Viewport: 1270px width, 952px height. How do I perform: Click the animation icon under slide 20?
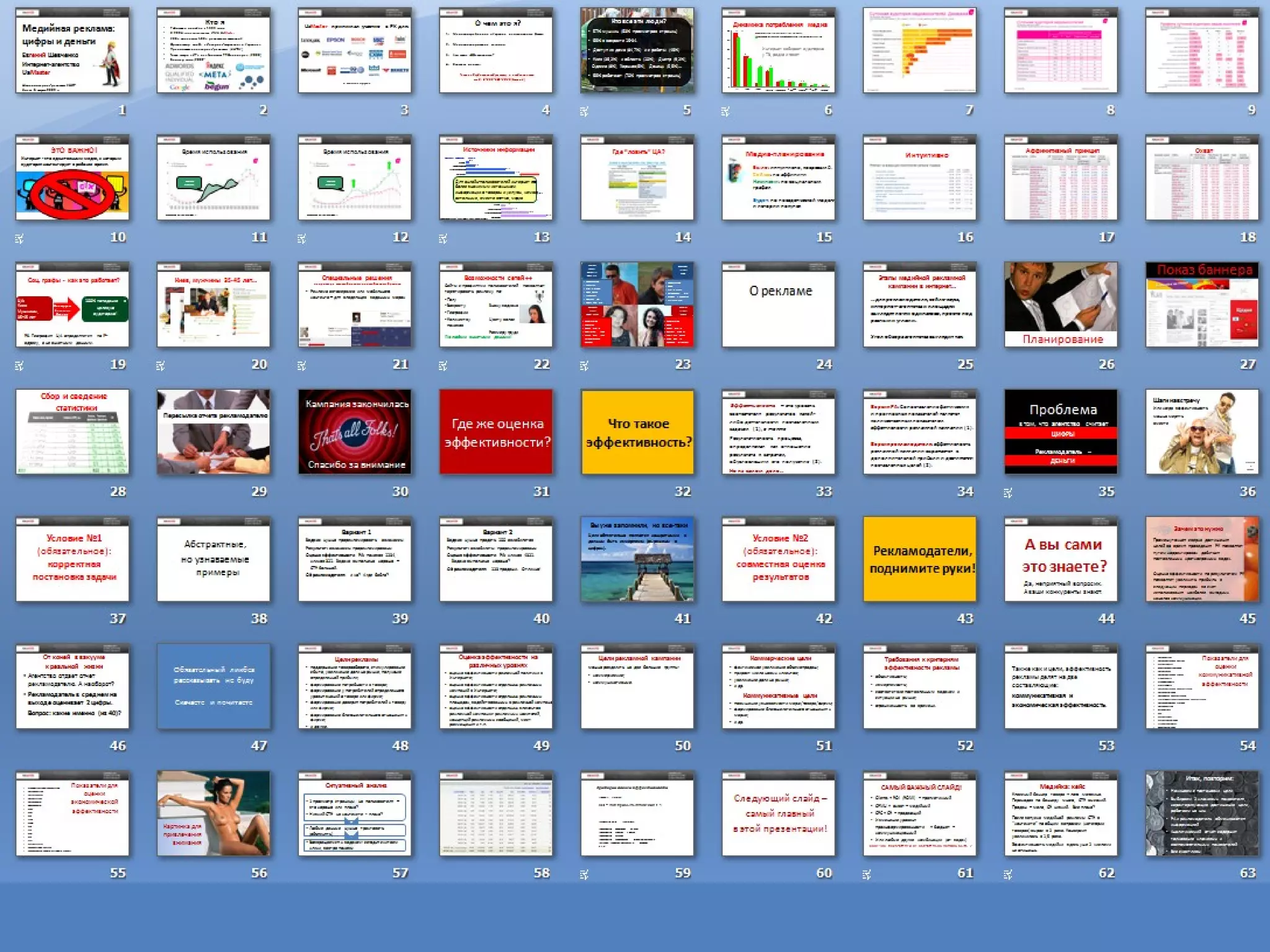point(161,366)
